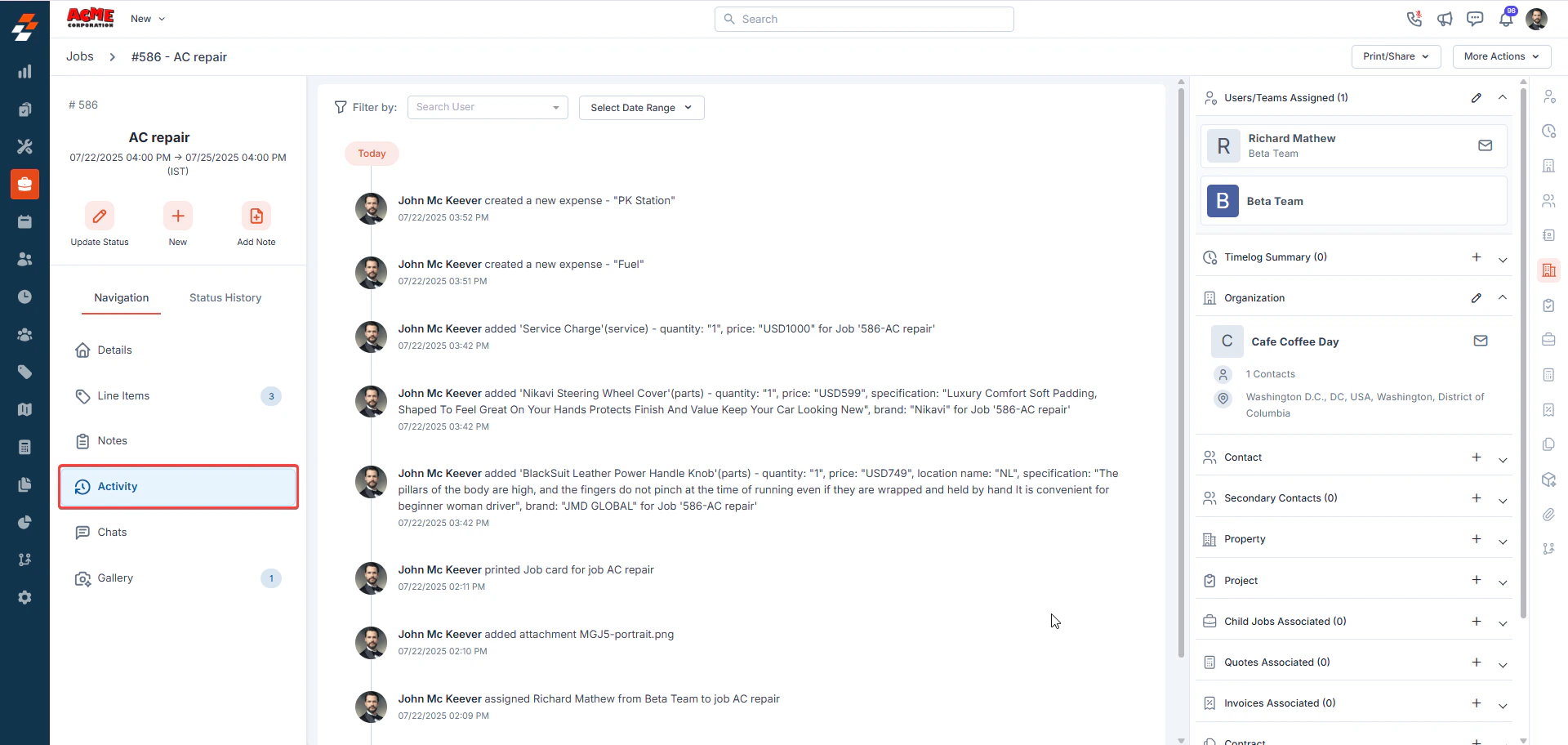Click Add Note icon
Image resolution: width=1568 pixels, height=745 pixels.
pyautogui.click(x=256, y=216)
